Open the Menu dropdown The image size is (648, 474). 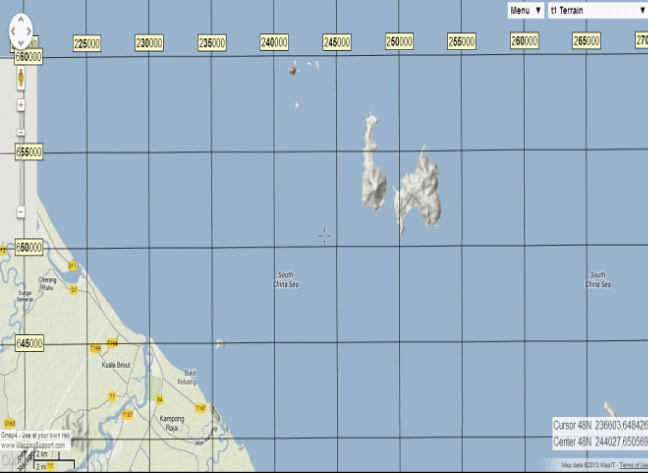[525, 10]
